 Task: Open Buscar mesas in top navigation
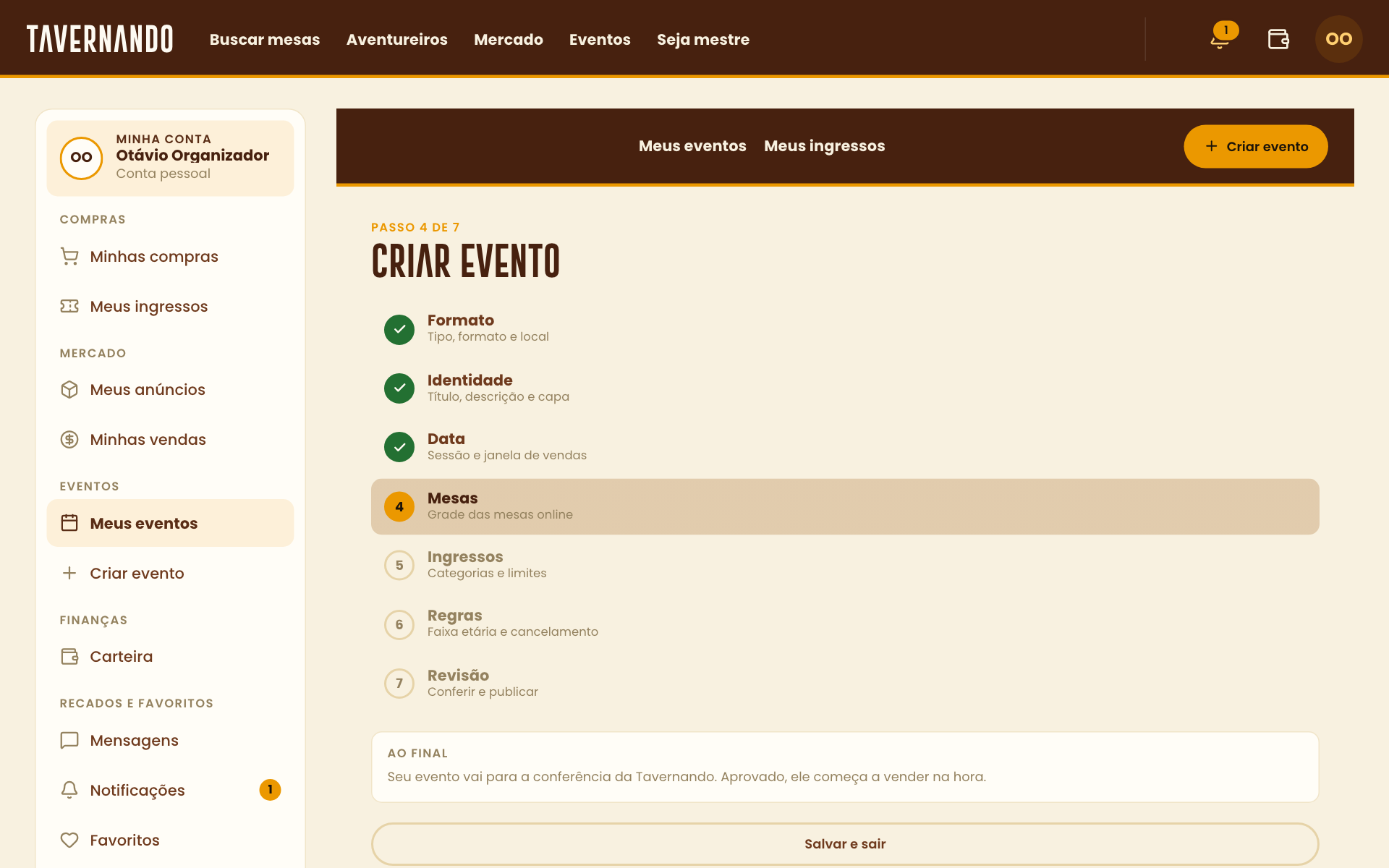(x=265, y=40)
